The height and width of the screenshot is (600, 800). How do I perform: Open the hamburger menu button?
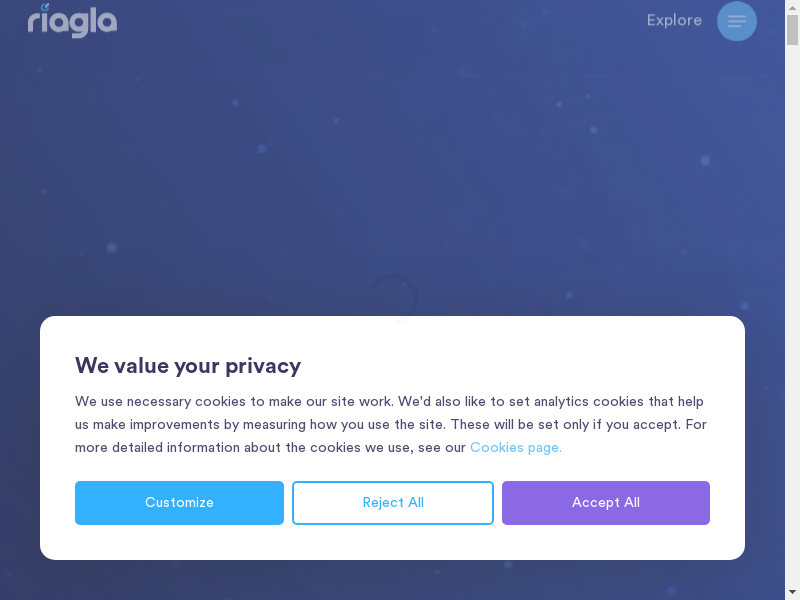[x=737, y=21]
